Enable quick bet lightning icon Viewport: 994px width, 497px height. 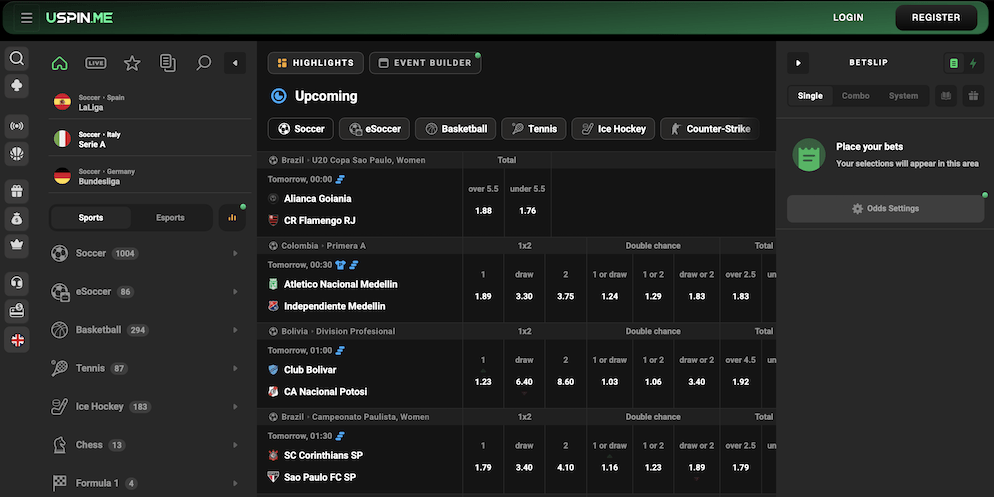tap(973, 63)
